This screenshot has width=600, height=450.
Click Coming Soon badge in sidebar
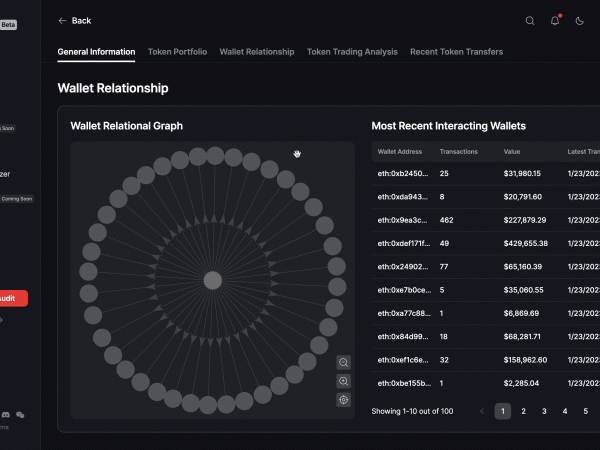(16, 199)
